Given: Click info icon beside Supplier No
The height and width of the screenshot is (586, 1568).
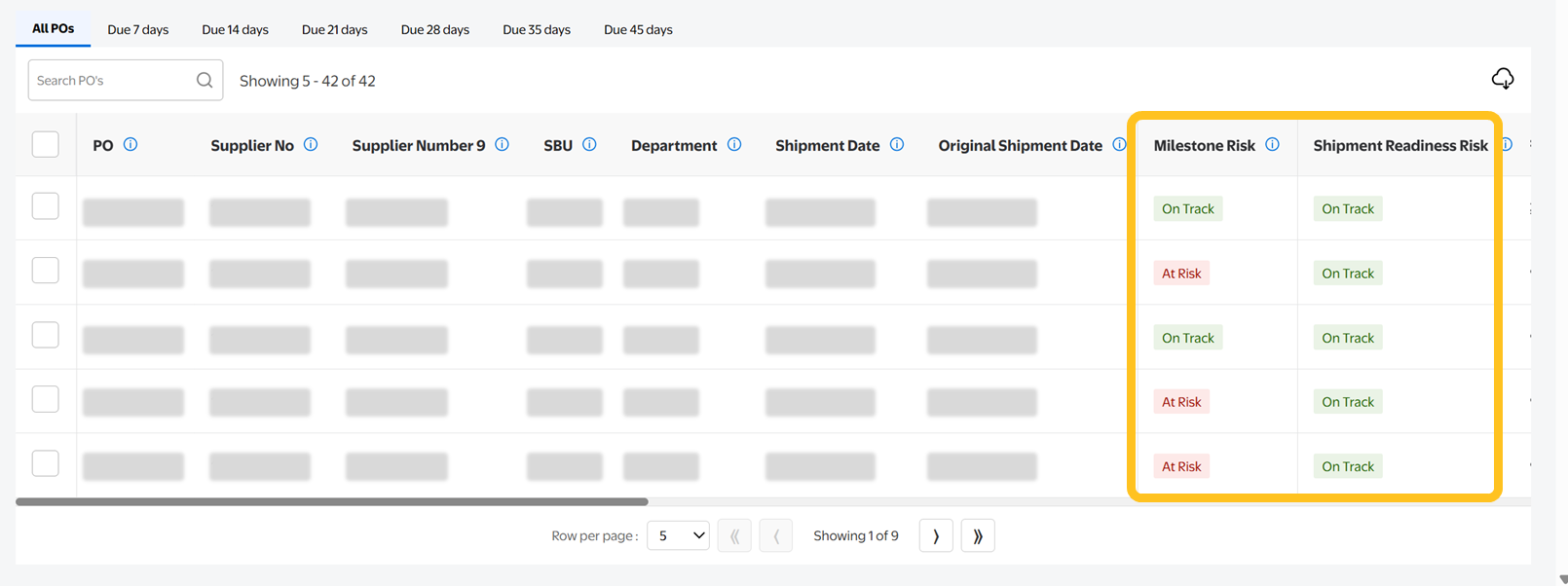Looking at the screenshot, I should [311, 145].
